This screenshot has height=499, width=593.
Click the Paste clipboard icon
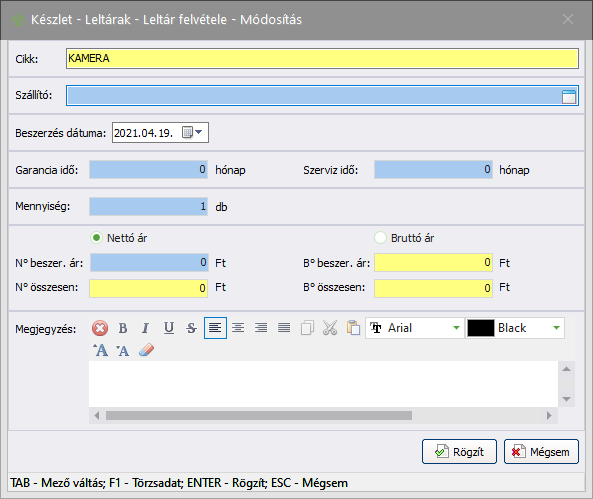(x=353, y=328)
